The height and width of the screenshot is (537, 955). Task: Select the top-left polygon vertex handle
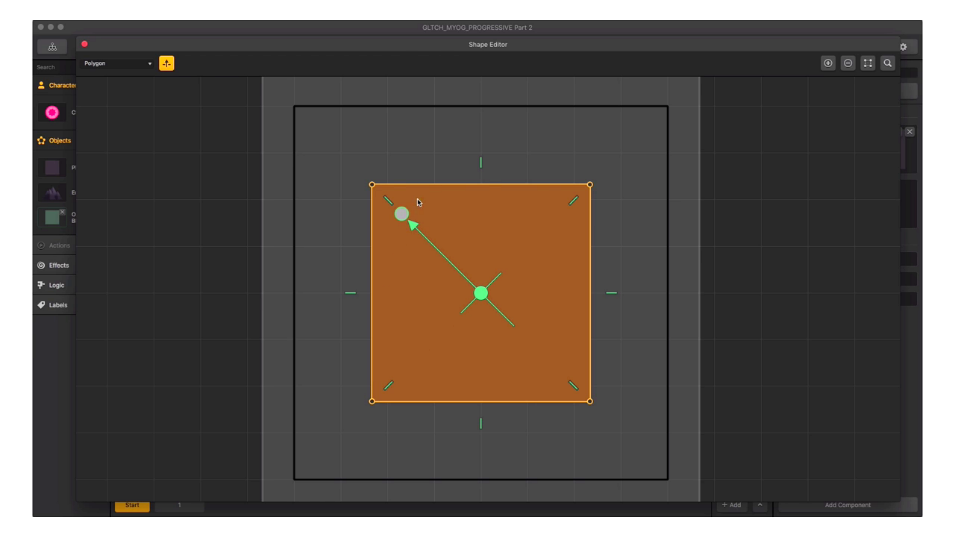(372, 184)
